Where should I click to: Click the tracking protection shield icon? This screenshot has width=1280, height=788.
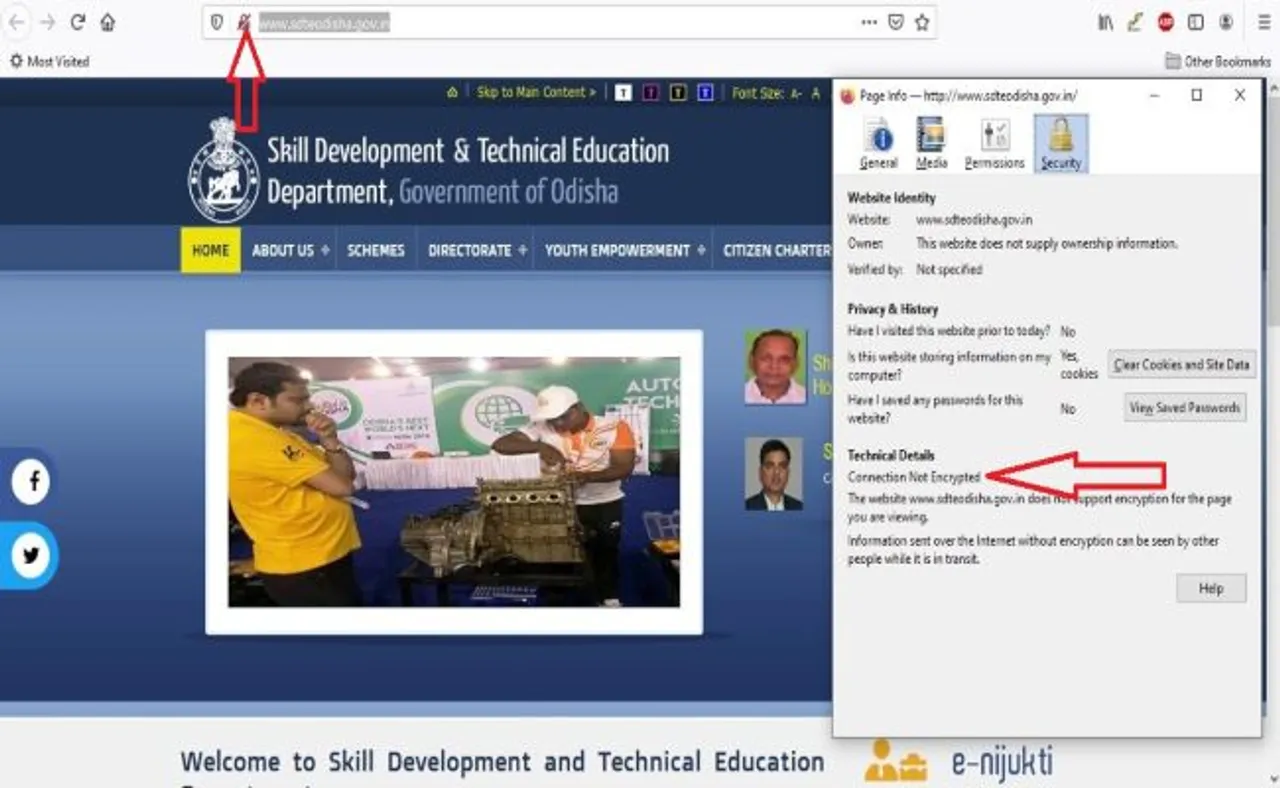coord(216,22)
